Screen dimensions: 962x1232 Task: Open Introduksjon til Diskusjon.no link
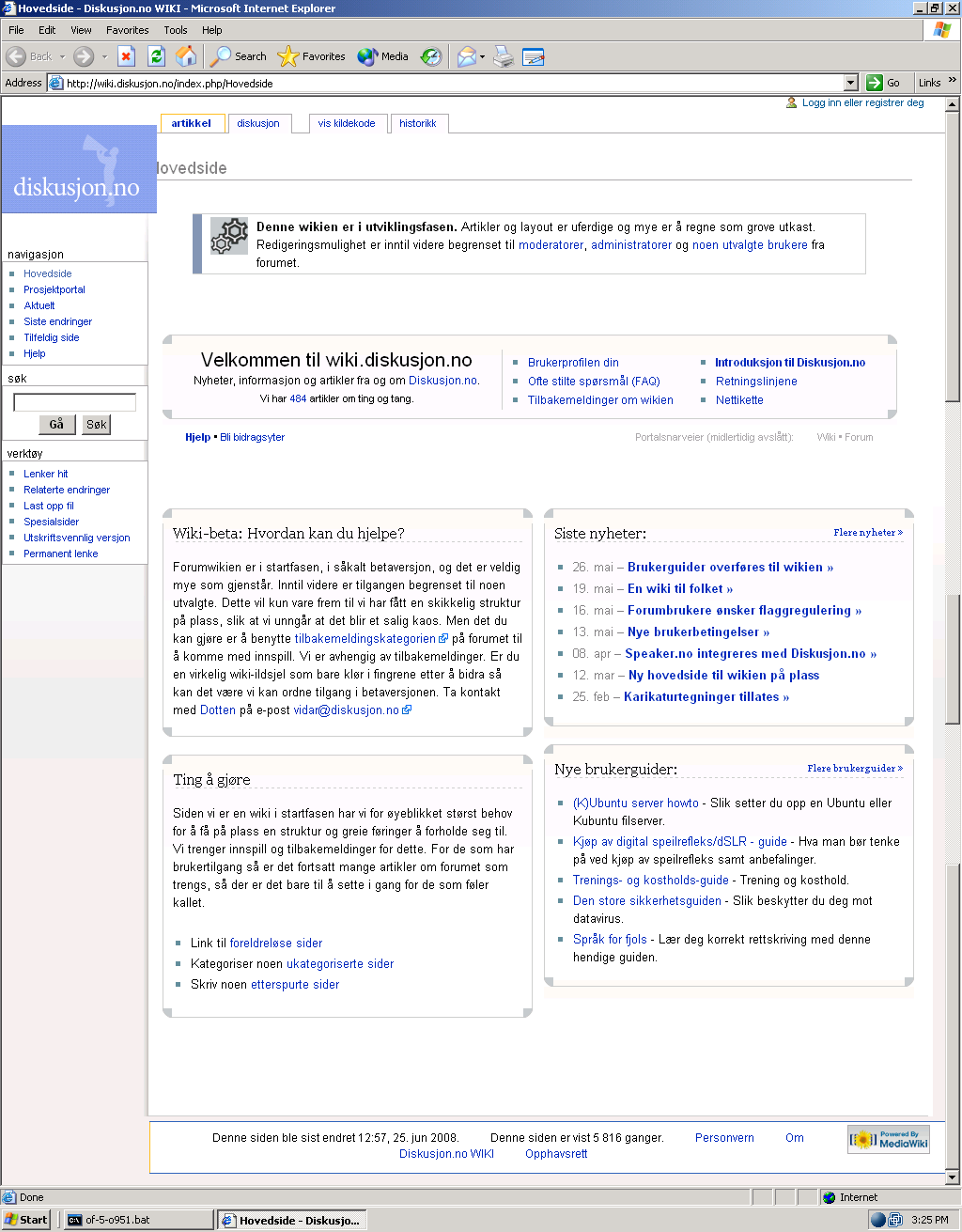790,362
